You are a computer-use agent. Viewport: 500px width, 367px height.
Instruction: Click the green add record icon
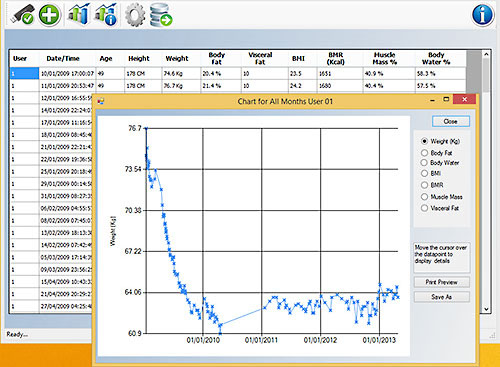tap(49, 14)
